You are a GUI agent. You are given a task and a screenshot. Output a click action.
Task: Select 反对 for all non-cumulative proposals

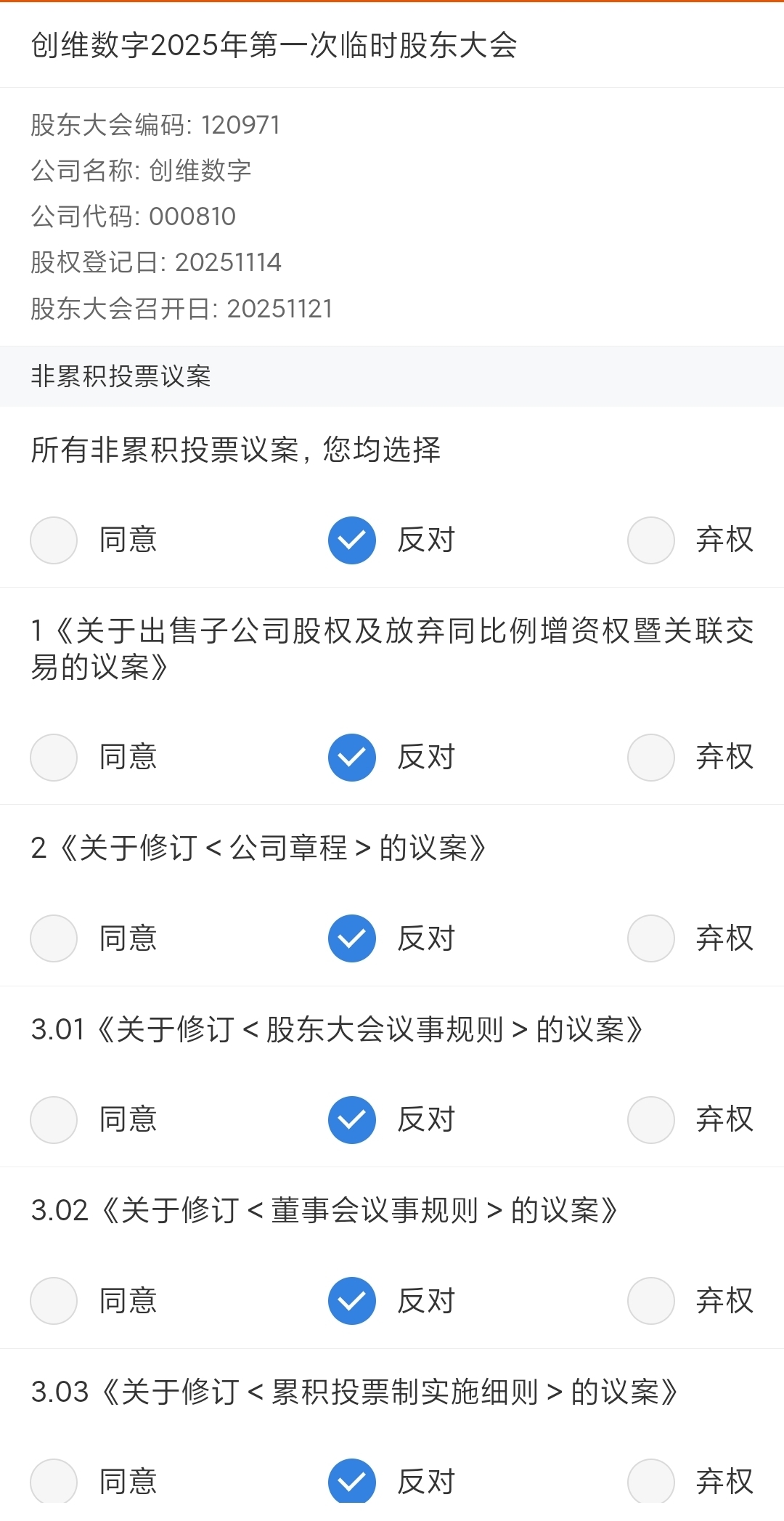pos(352,540)
